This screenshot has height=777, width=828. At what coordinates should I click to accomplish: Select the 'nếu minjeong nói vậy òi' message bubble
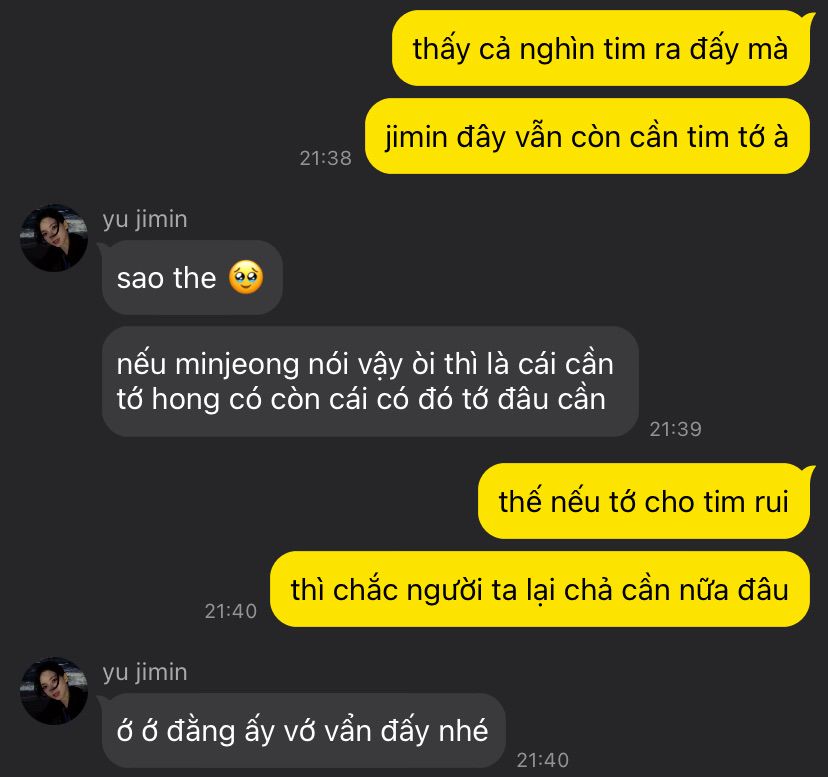click(x=370, y=381)
